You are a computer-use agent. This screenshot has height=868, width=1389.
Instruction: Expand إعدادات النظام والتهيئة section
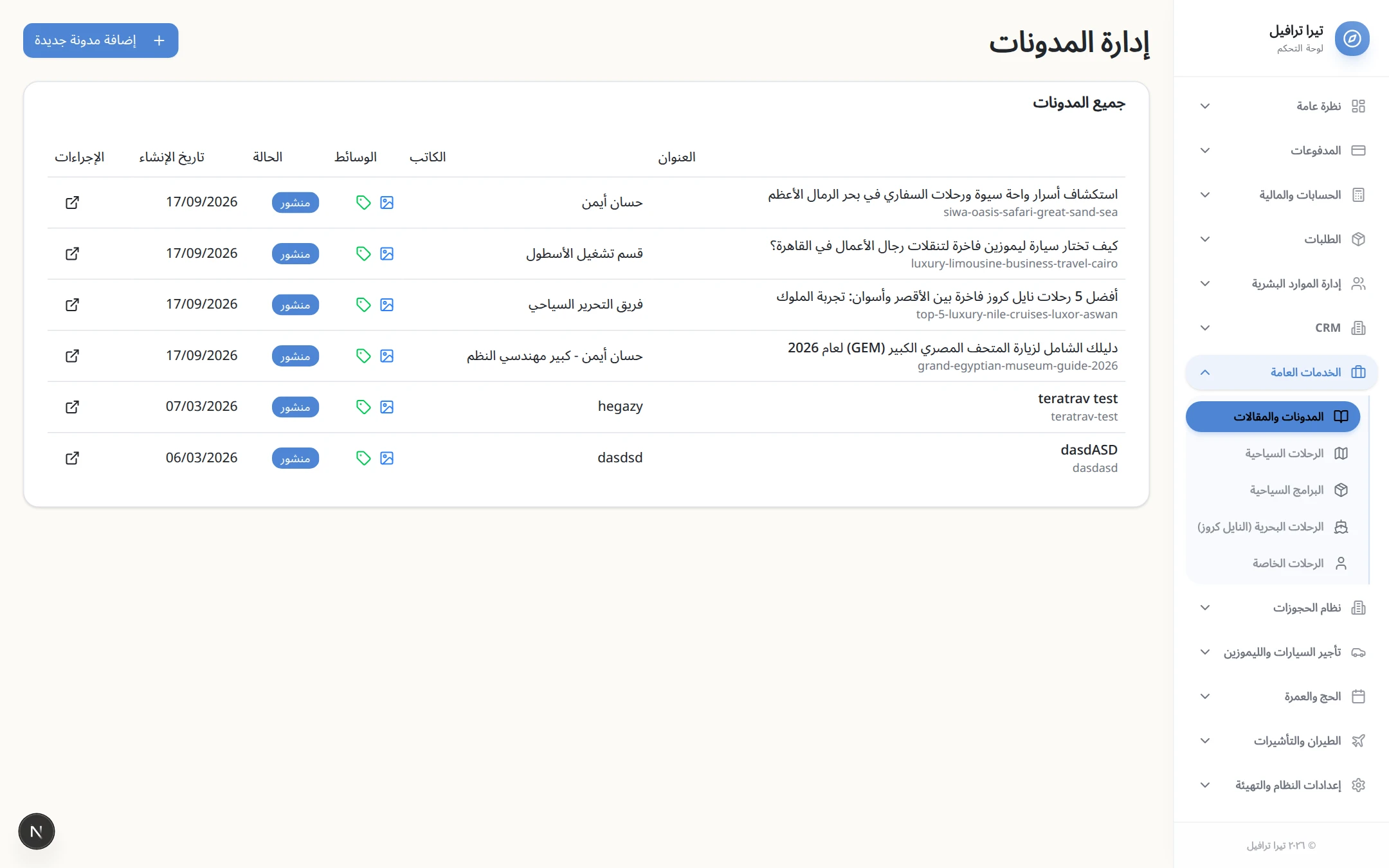pos(1282,785)
